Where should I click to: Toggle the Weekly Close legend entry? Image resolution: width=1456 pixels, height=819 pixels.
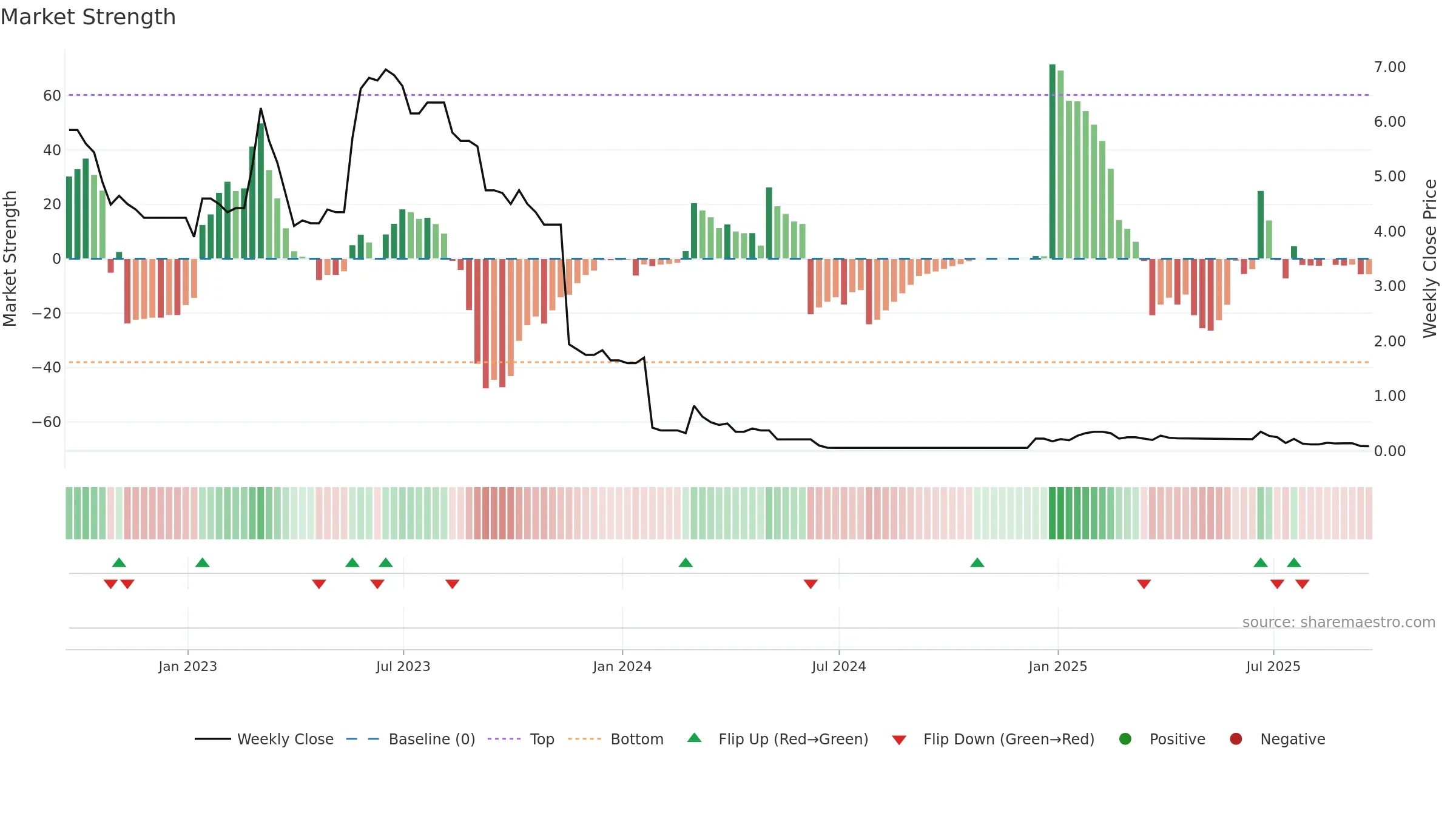click(265, 739)
